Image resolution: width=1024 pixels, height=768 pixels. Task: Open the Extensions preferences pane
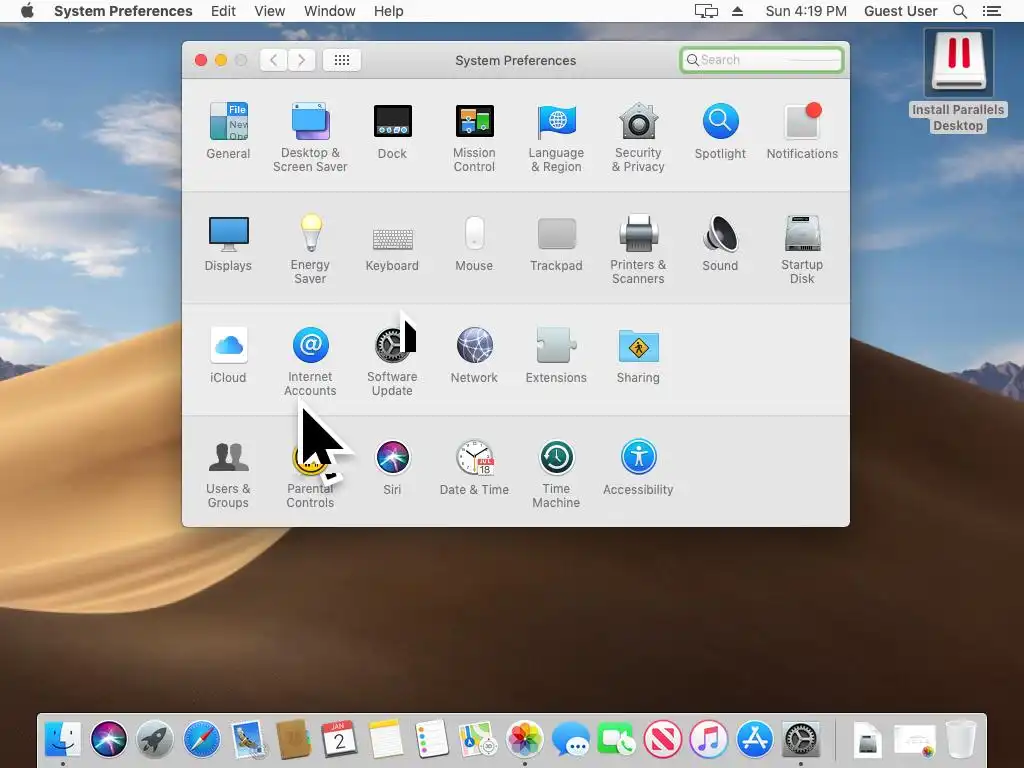point(556,355)
